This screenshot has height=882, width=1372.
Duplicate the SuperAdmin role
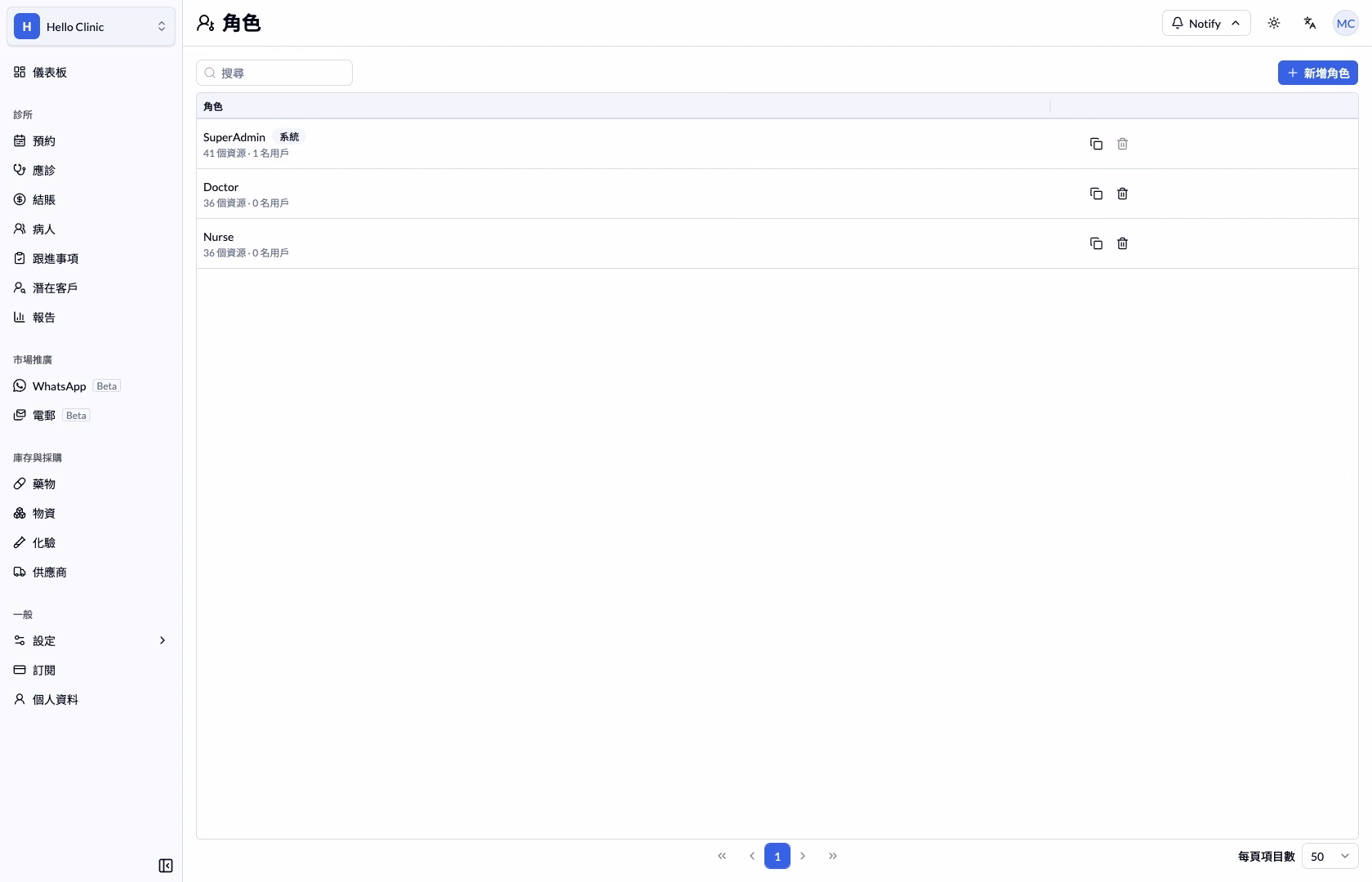pos(1096,144)
